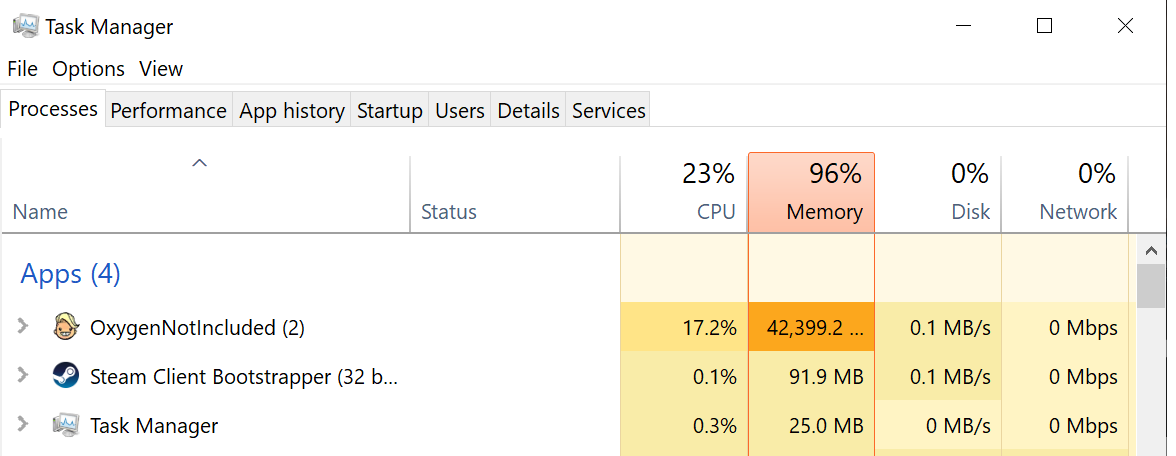This screenshot has width=1176, height=456.
Task: Click the scrollbar up arrow
Action: coord(1151,251)
